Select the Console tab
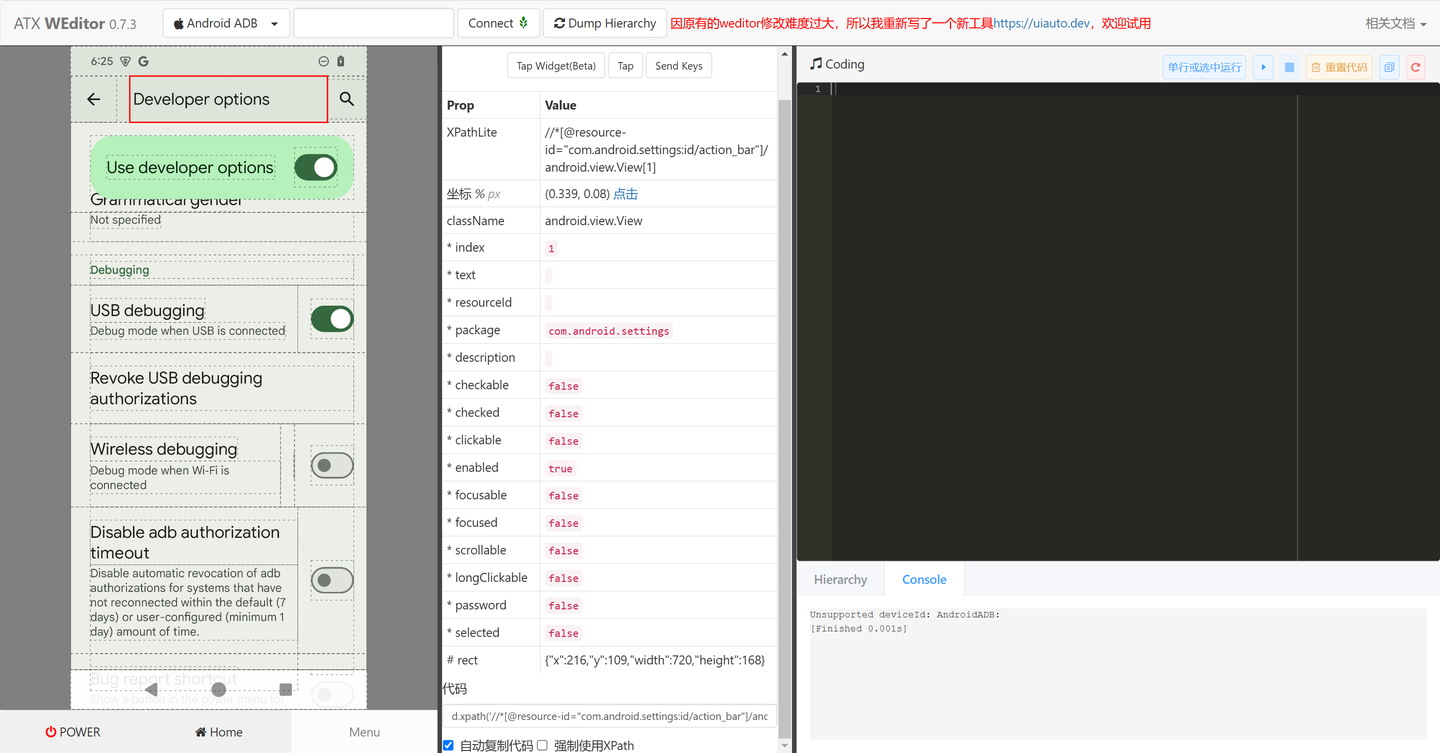Image resolution: width=1440 pixels, height=753 pixels. point(923,579)
